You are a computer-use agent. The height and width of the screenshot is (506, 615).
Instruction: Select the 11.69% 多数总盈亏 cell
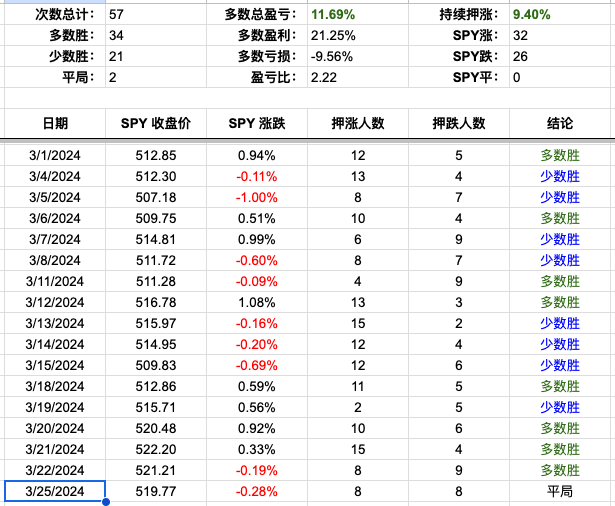358,15
